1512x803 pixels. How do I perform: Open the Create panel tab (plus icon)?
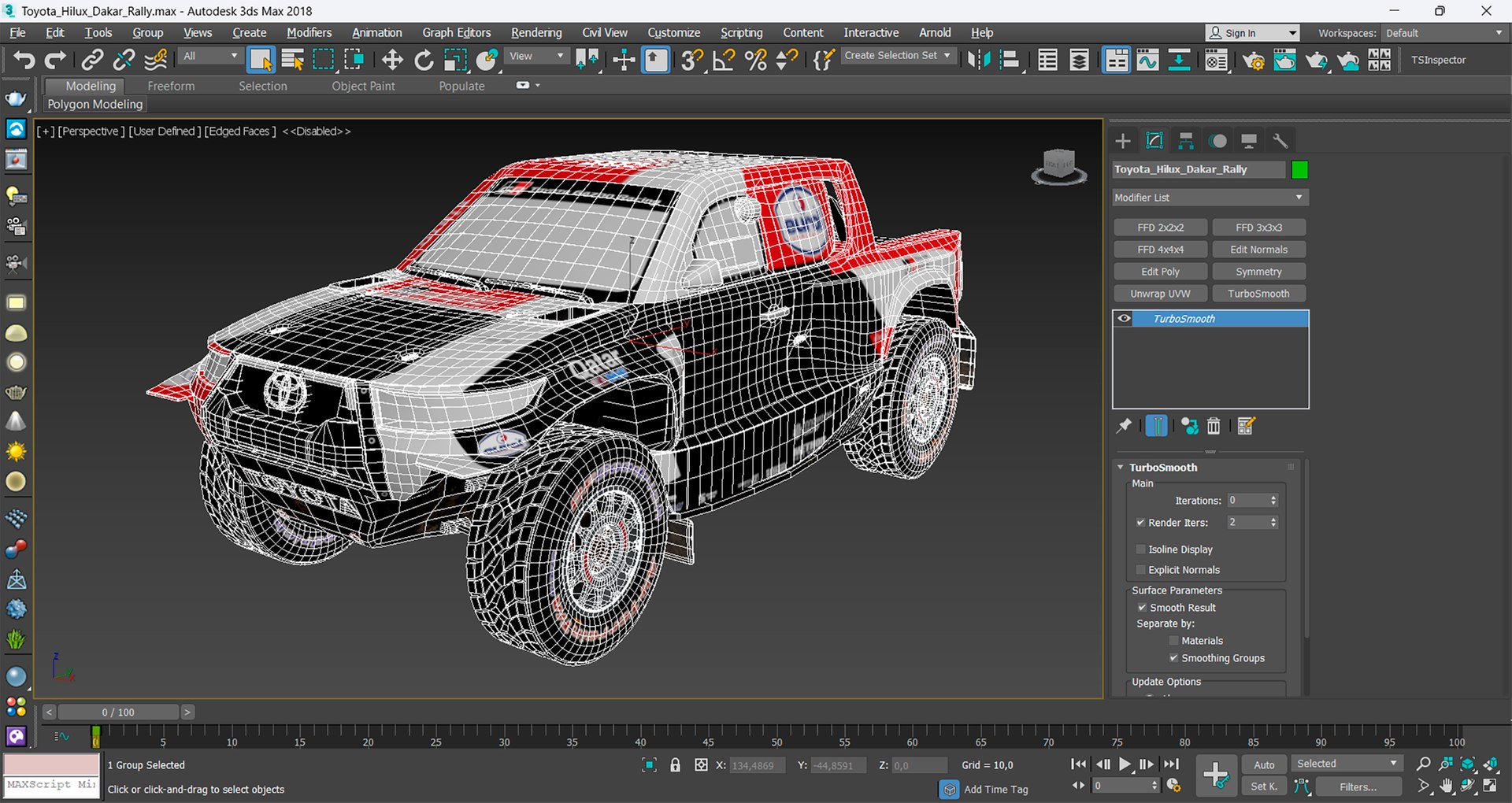coord(1123,141)
